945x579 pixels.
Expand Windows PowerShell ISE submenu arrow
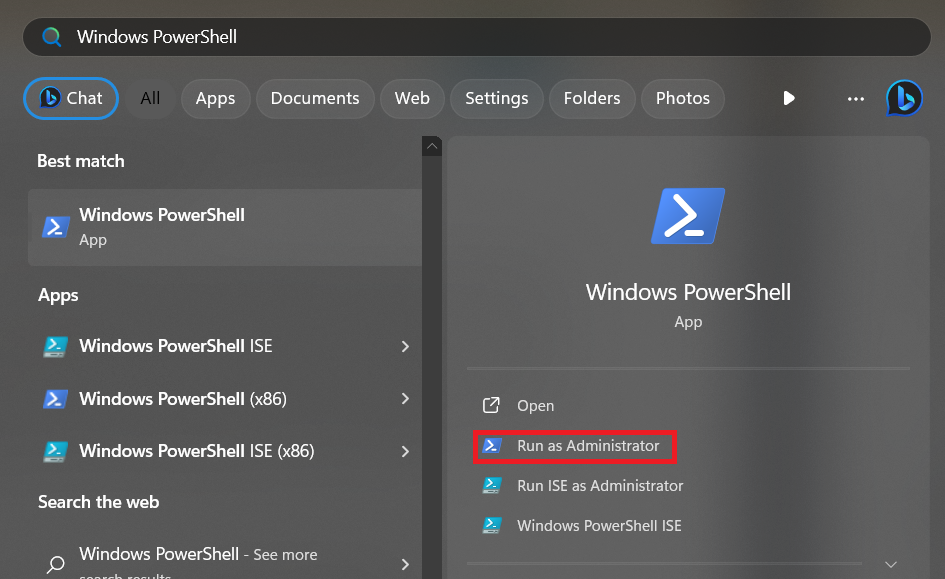[x=405, y=346]
